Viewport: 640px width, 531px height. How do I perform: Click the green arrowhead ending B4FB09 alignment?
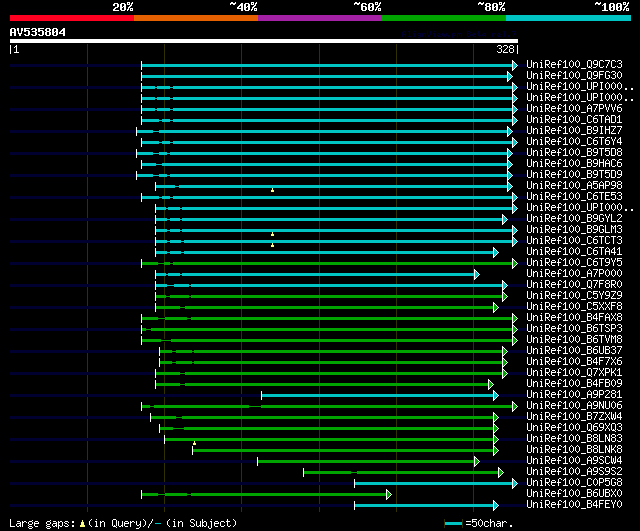[491, 384]
